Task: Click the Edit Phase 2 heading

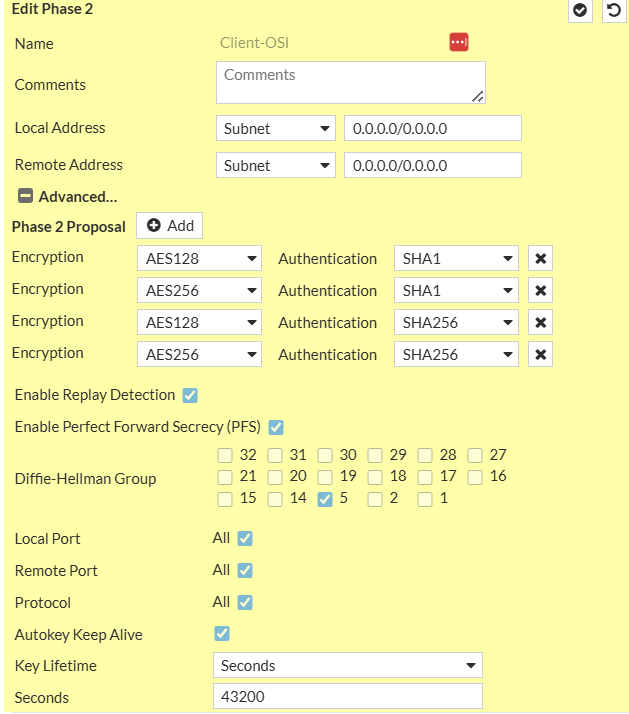Action: [x=52, y=9]
